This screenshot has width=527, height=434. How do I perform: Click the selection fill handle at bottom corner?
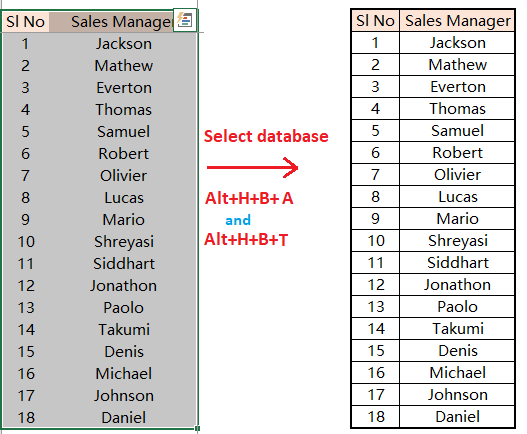point(198,428)
